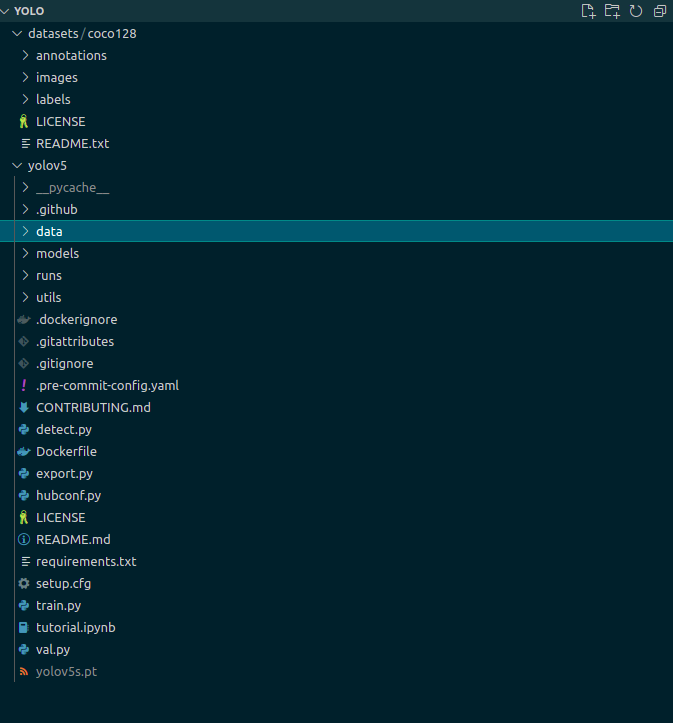Open the yolov5s.pt file name
Viewport: 673px width, 723px height.
(66, 671)
